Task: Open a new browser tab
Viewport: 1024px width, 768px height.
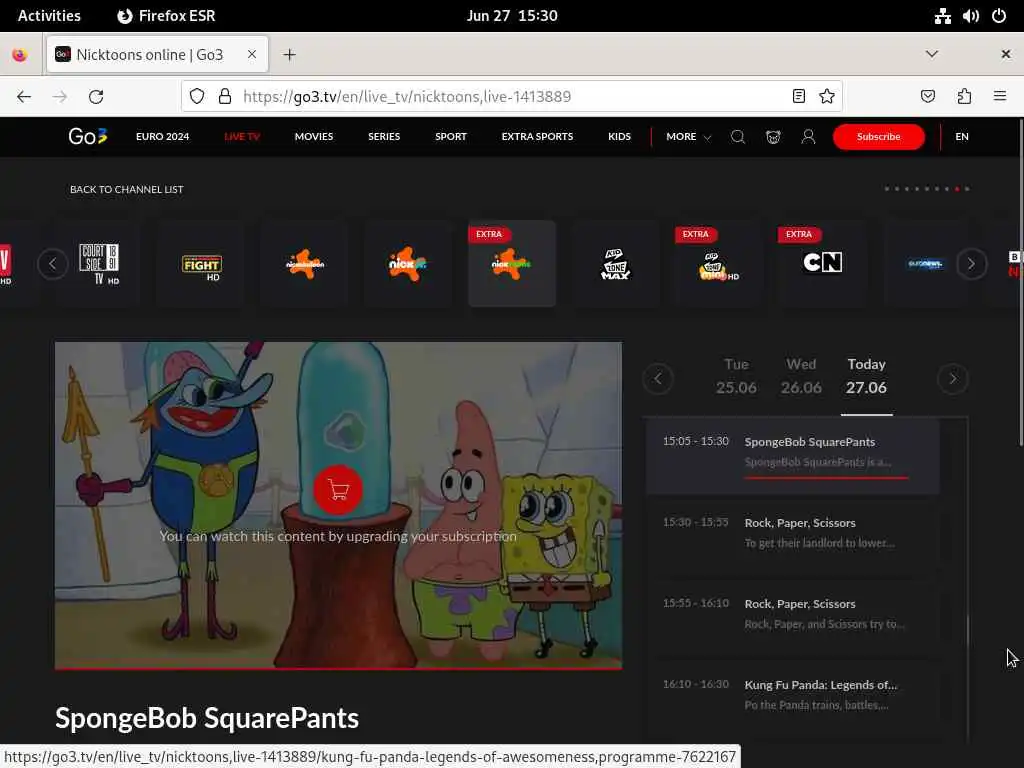Action: point(289,55)
